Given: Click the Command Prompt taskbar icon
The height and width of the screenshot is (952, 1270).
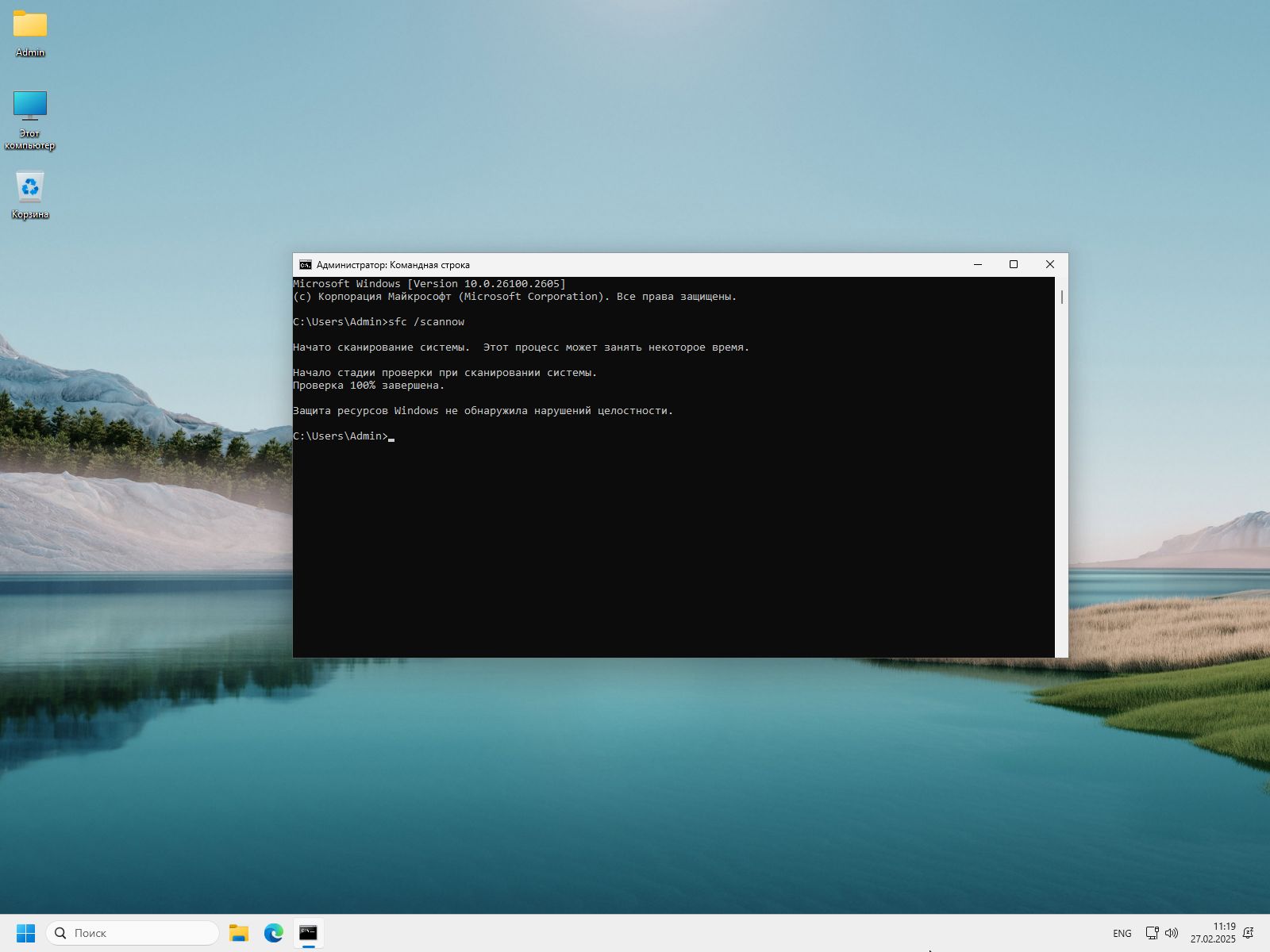Looking at the screenshot, I should pos(309,933).
